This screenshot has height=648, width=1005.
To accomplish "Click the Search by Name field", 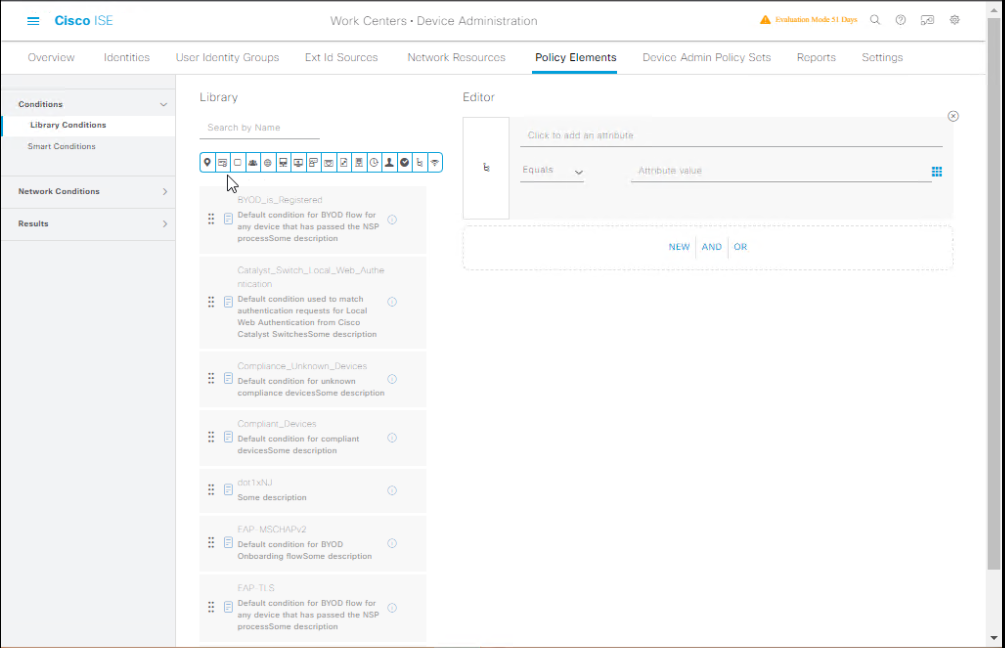I will pos(259,128).
